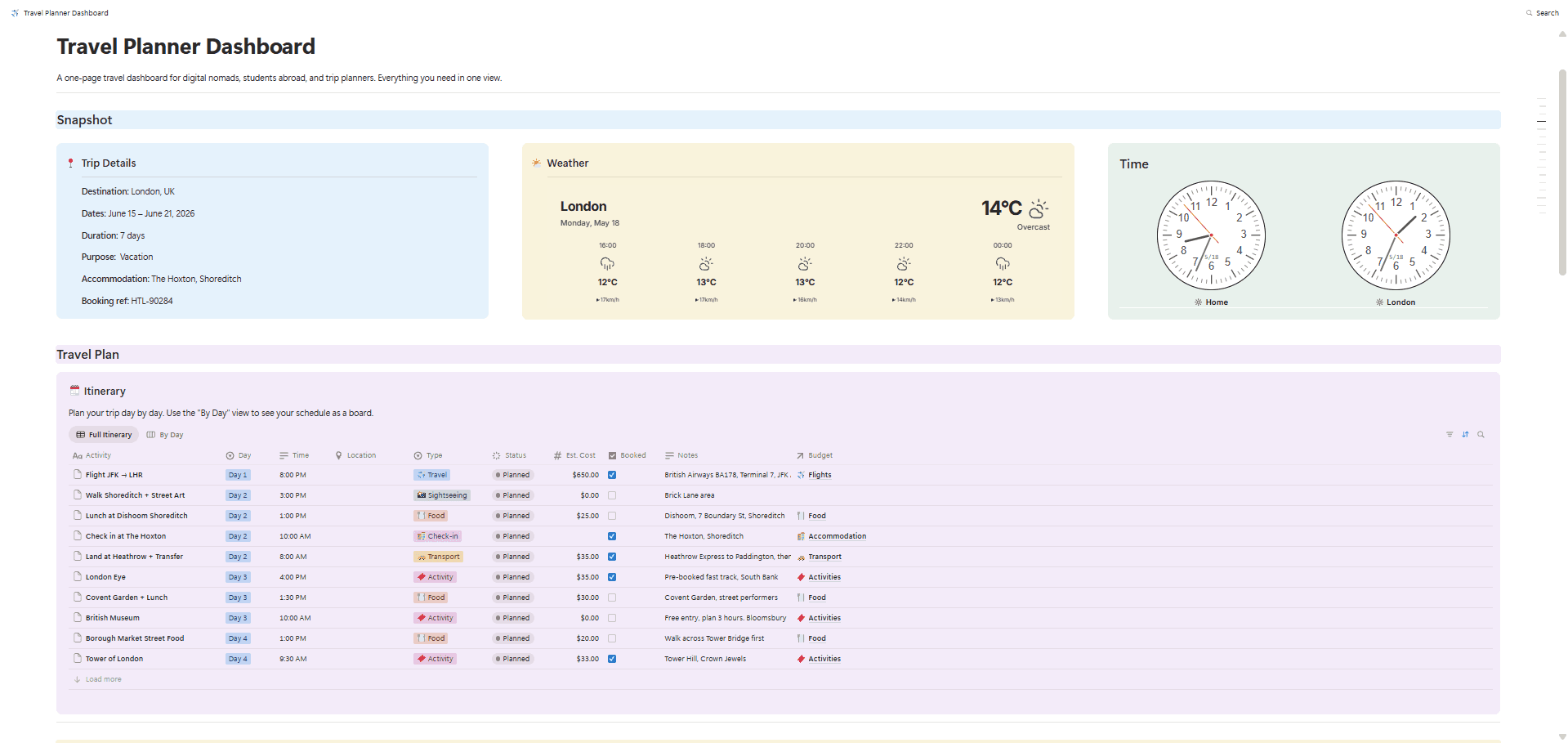Screen dimensions: 1568x743
Task: Click the current weather overcast icon
Action: tap(1039, 208)
